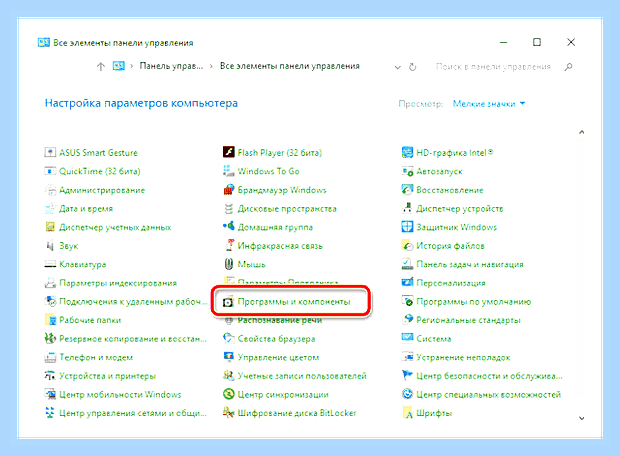
Task: Click the HD-графика Intel icon
Action: (407, 152)
